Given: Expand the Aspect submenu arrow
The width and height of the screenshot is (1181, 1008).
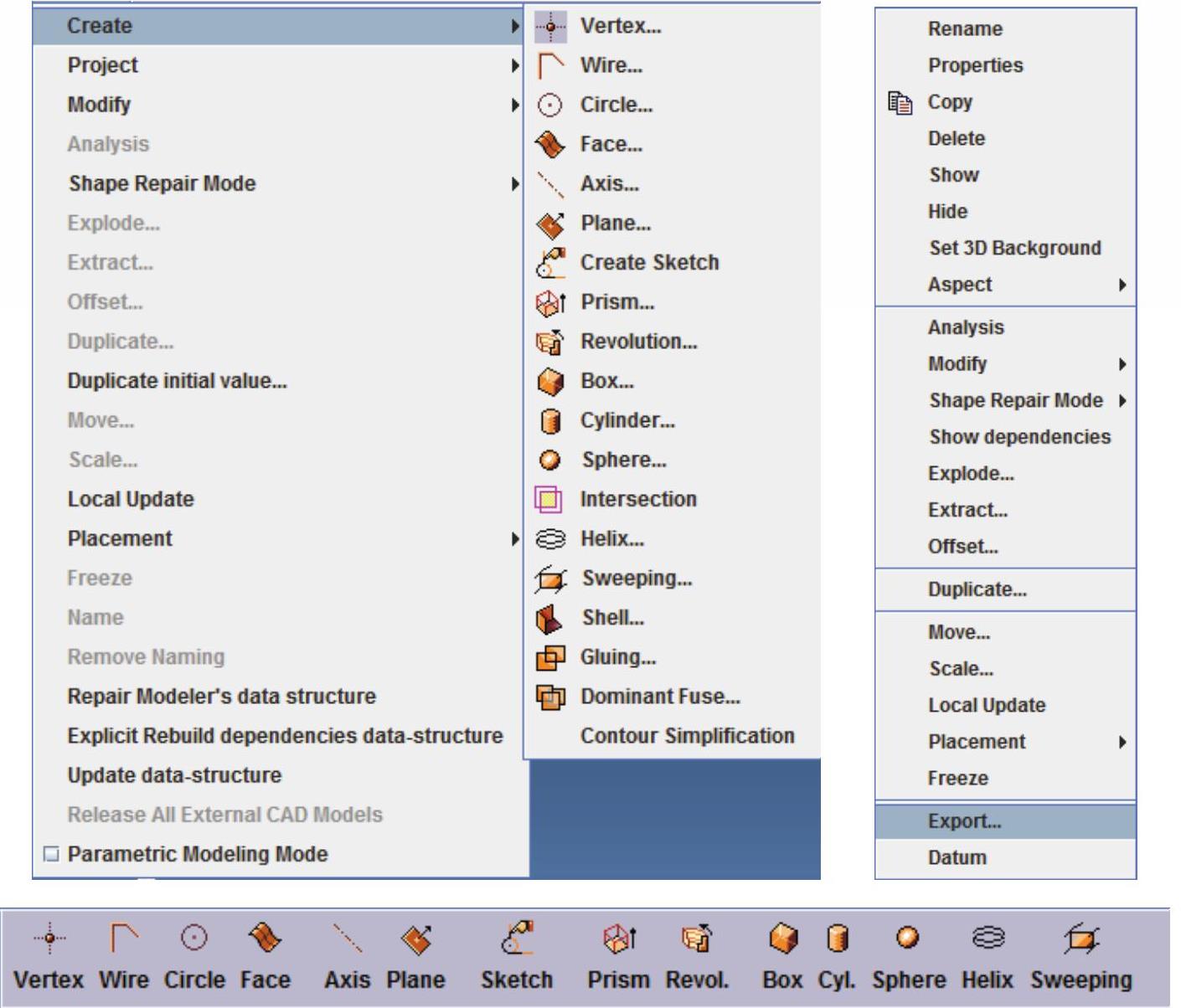Looking at the screenshot, I should 1122,285.
